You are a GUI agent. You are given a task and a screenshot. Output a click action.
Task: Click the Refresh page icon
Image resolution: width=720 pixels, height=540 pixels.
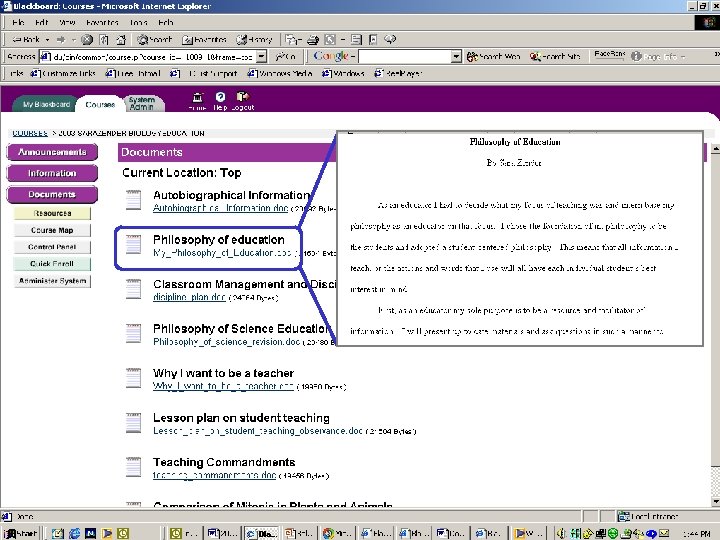point(104,39)
